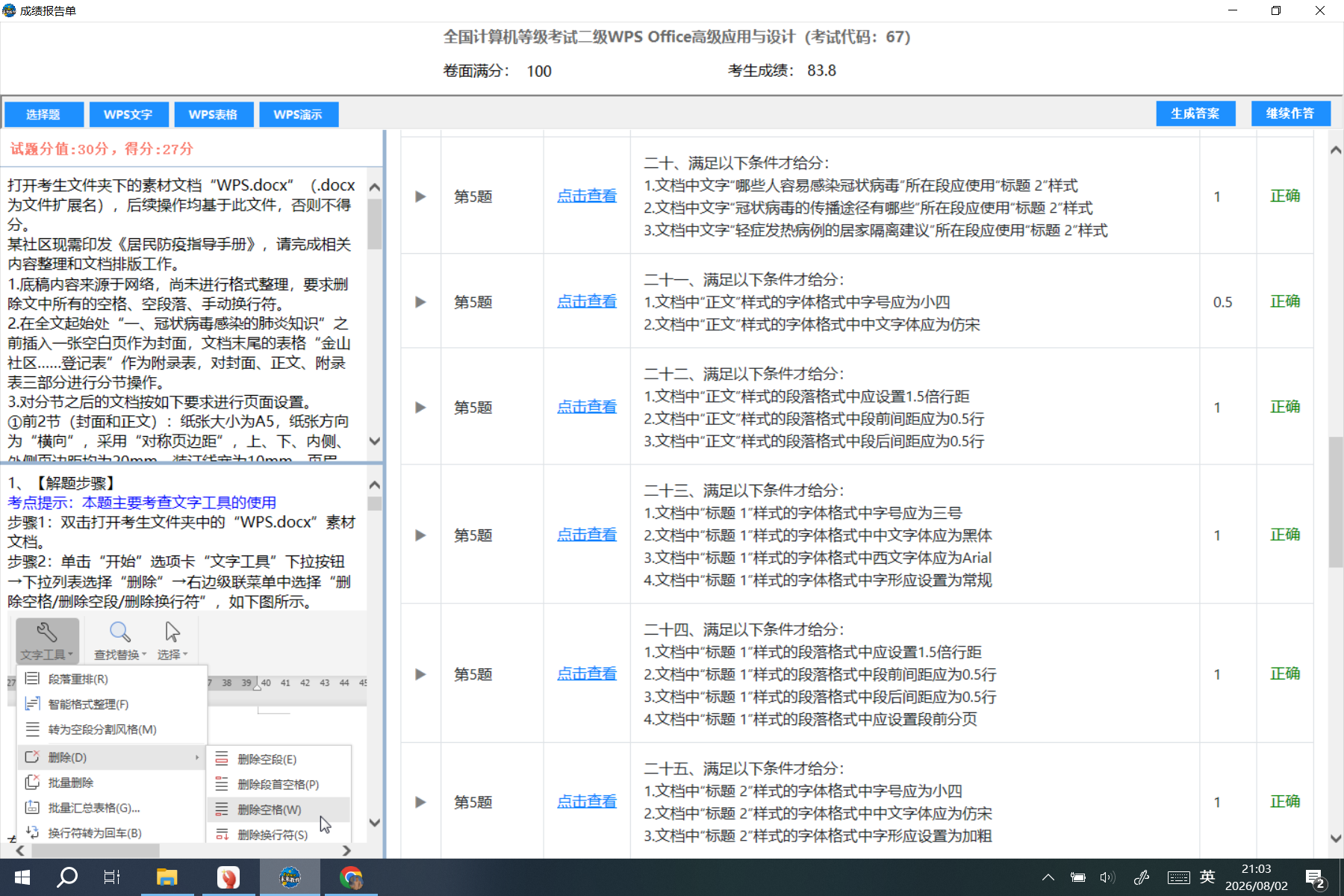Screen dimensions: 1344x896
Task: Click the 成绩报告单 window title icon
Action: 9,10
